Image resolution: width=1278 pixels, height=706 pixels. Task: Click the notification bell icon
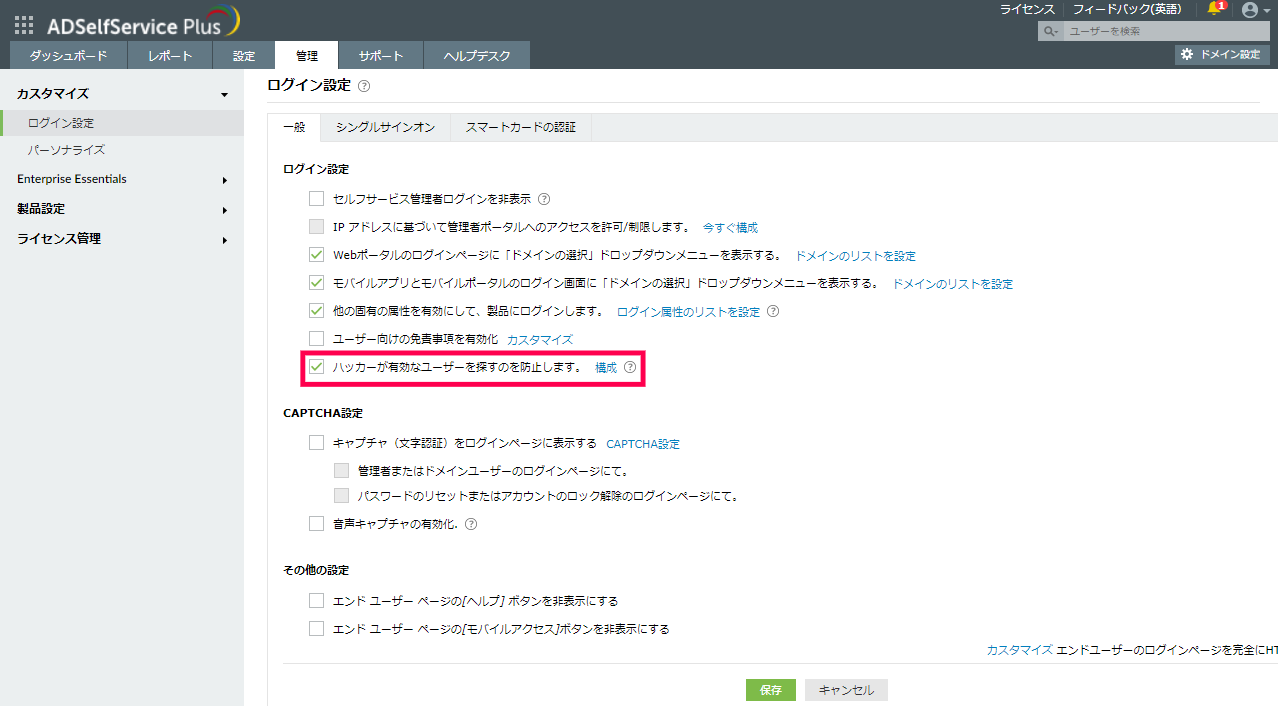click(x=1215, y=9)
